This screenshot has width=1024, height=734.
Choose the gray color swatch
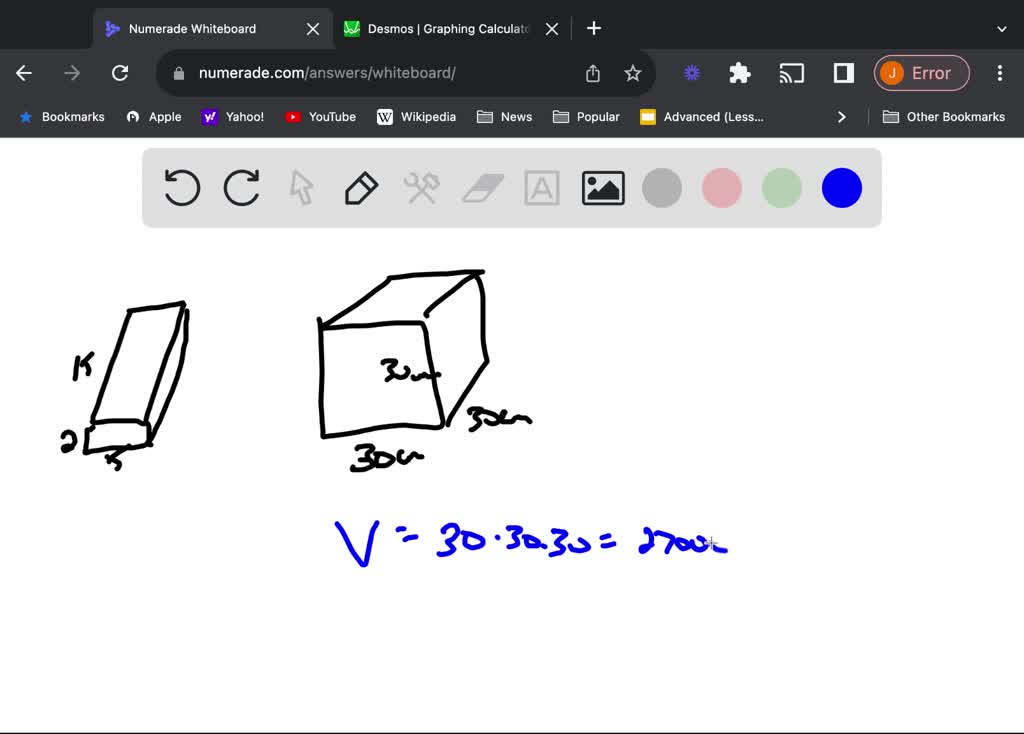click(x=662, y=188)
